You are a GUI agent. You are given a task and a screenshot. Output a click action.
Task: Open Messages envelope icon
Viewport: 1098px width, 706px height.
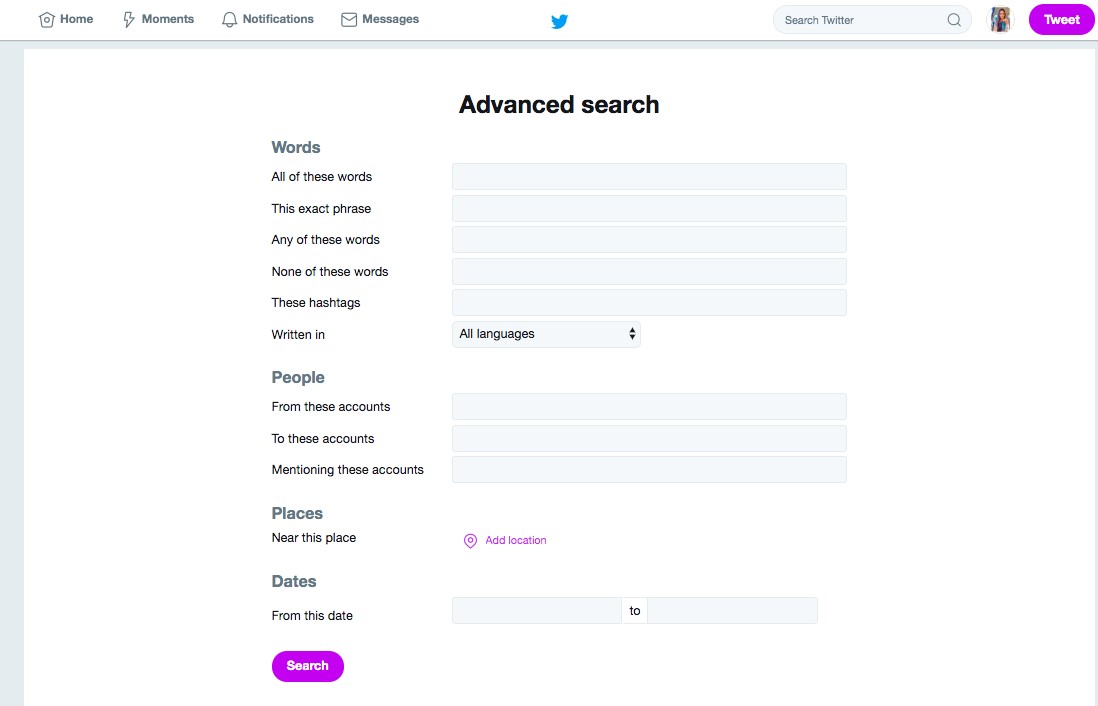click(349, 20)
